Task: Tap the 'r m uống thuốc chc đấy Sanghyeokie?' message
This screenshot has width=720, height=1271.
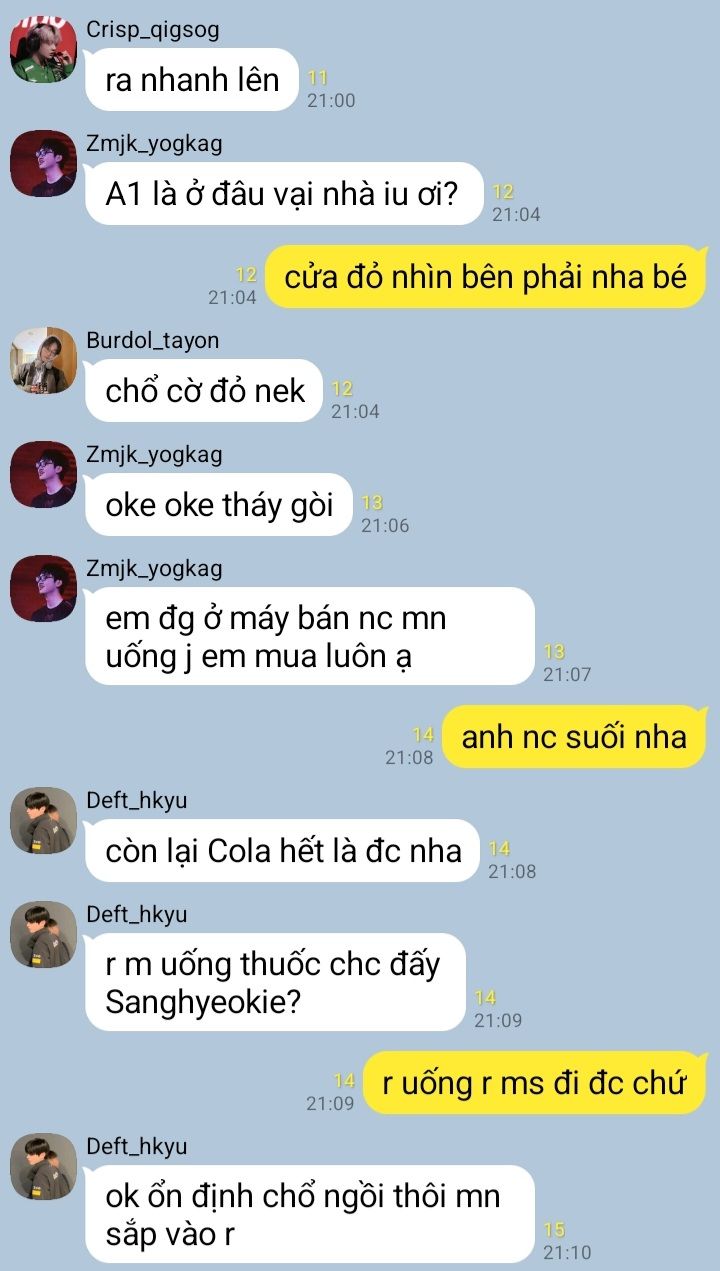Action: pos(275,982)
